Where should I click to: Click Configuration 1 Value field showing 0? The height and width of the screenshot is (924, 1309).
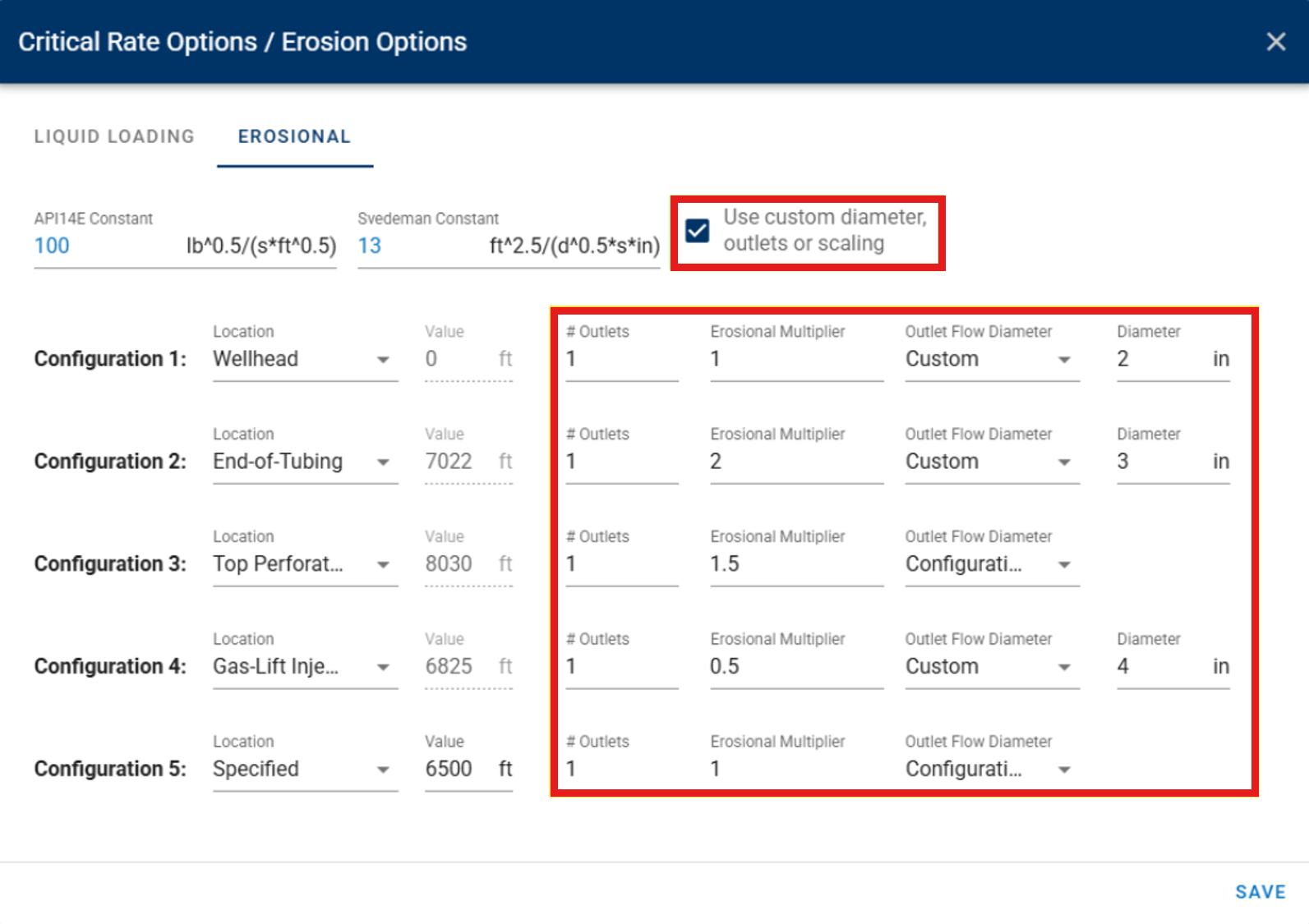click(x=468, y=359)
